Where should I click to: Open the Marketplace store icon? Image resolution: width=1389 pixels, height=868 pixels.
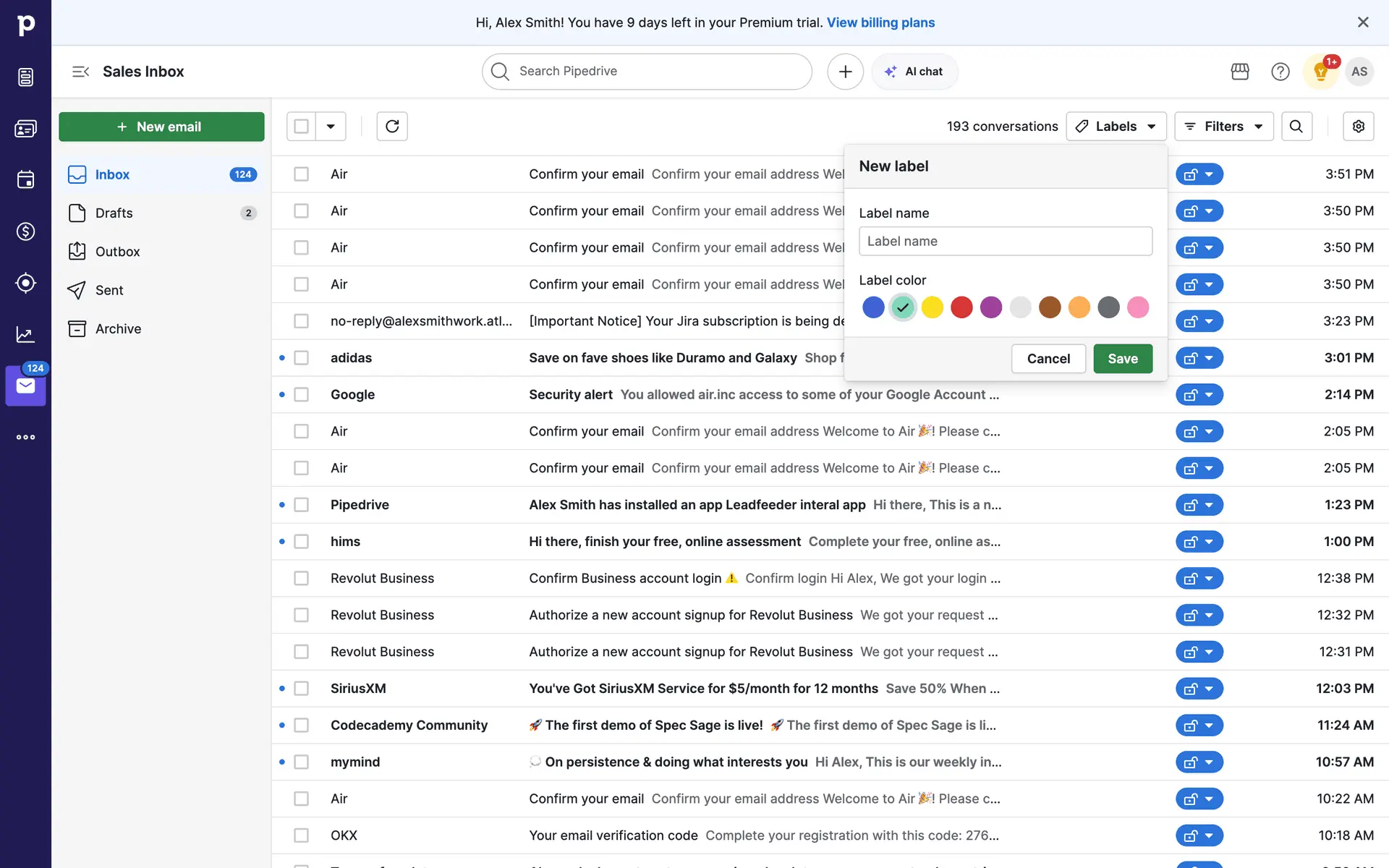[1240, 72]
